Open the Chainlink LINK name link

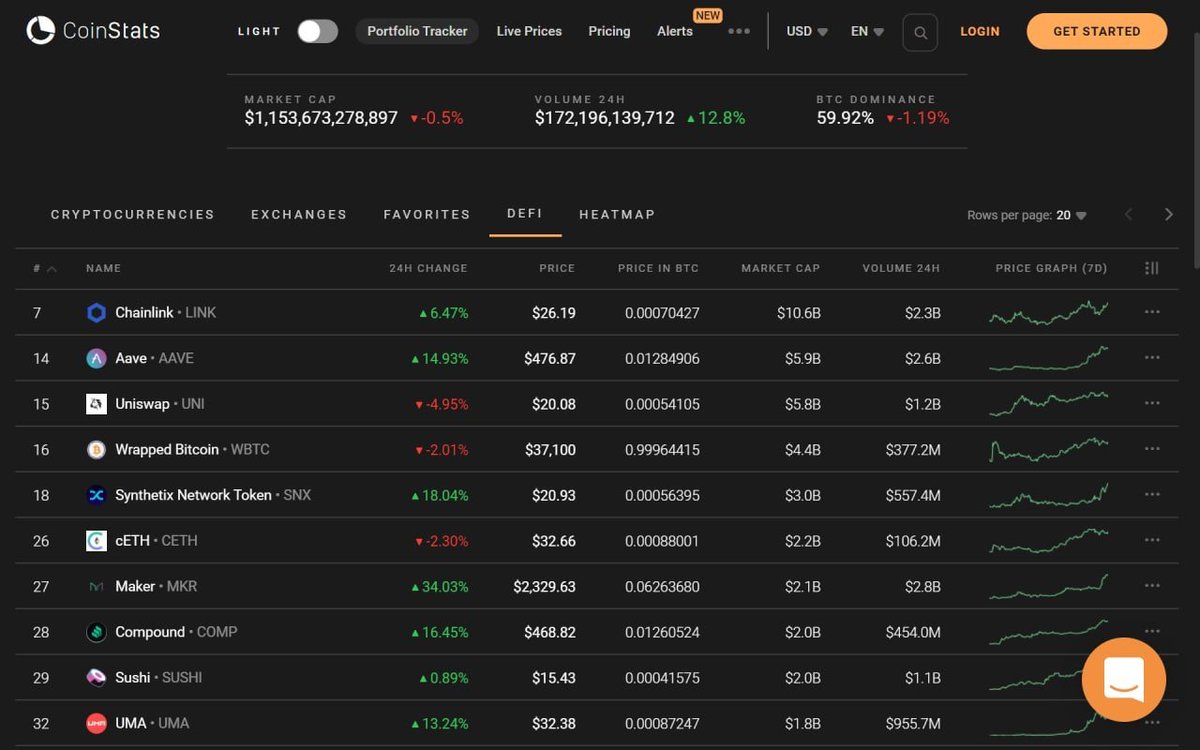(166, 313)
